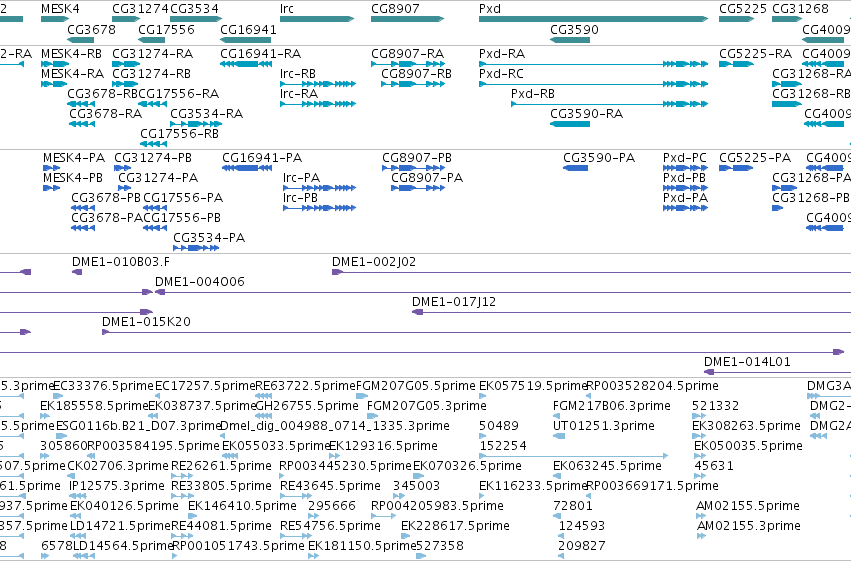Select transcript MESK4-RA
Image resolution: width=851 pixels, height=561 pixels.
click(73, 74)
